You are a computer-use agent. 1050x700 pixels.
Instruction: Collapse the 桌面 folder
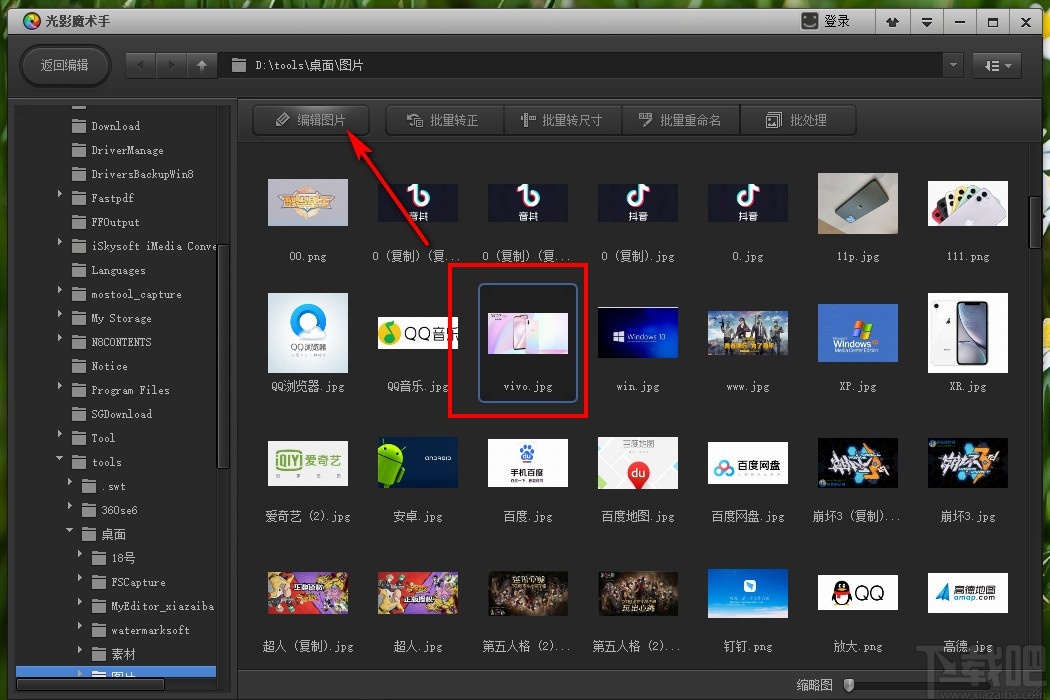(x=70, y=530)
